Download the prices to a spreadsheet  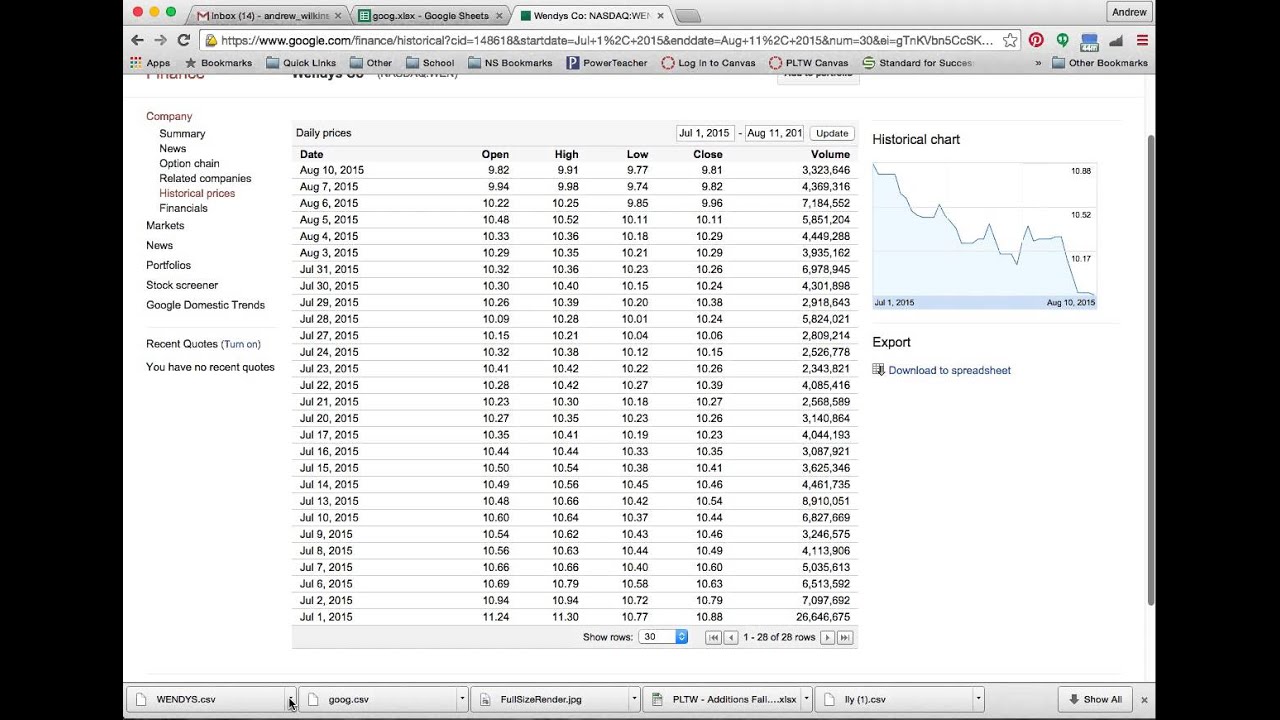click(949, 370)
